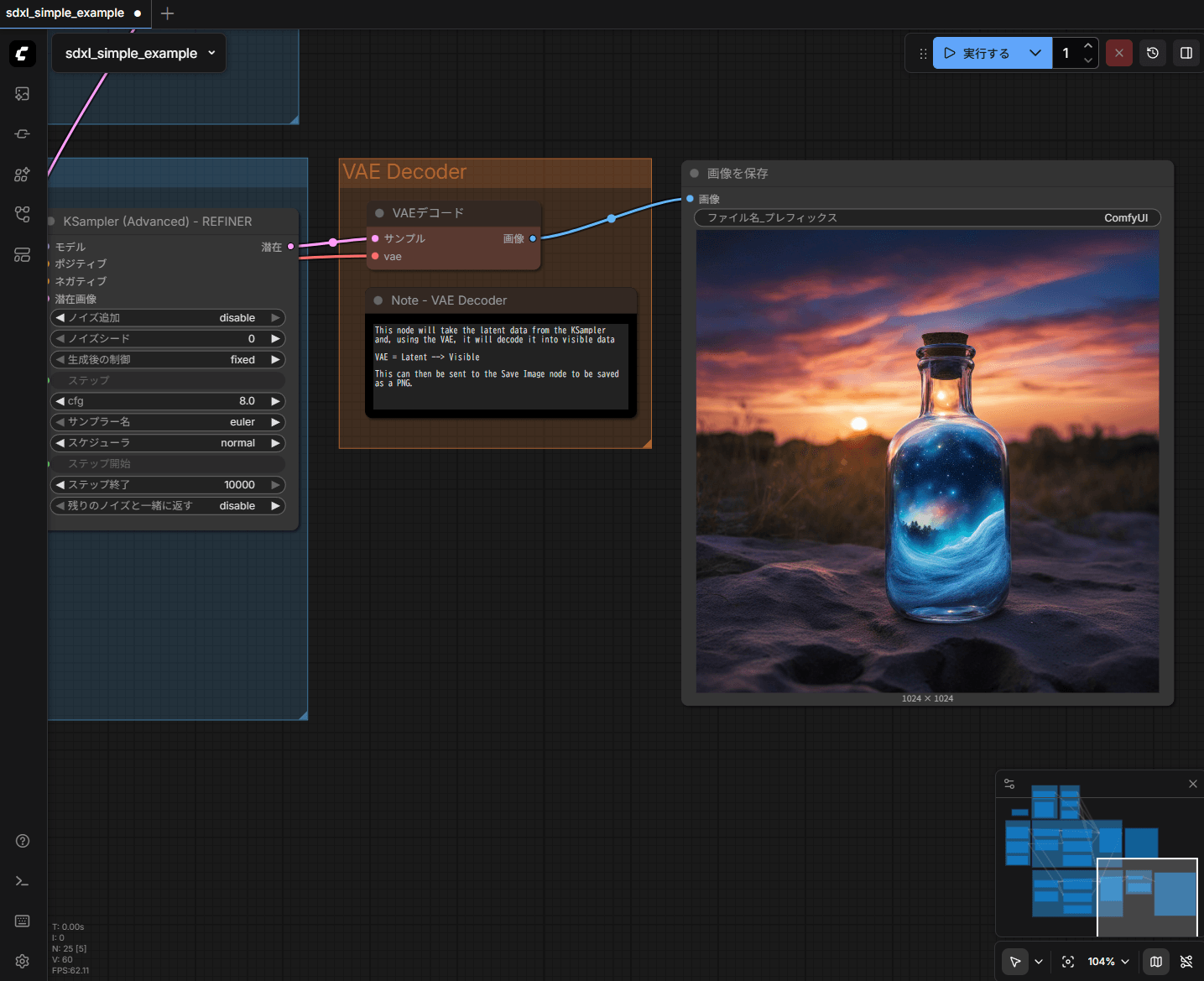Click the 実行する run button

[x=977, y=53]
